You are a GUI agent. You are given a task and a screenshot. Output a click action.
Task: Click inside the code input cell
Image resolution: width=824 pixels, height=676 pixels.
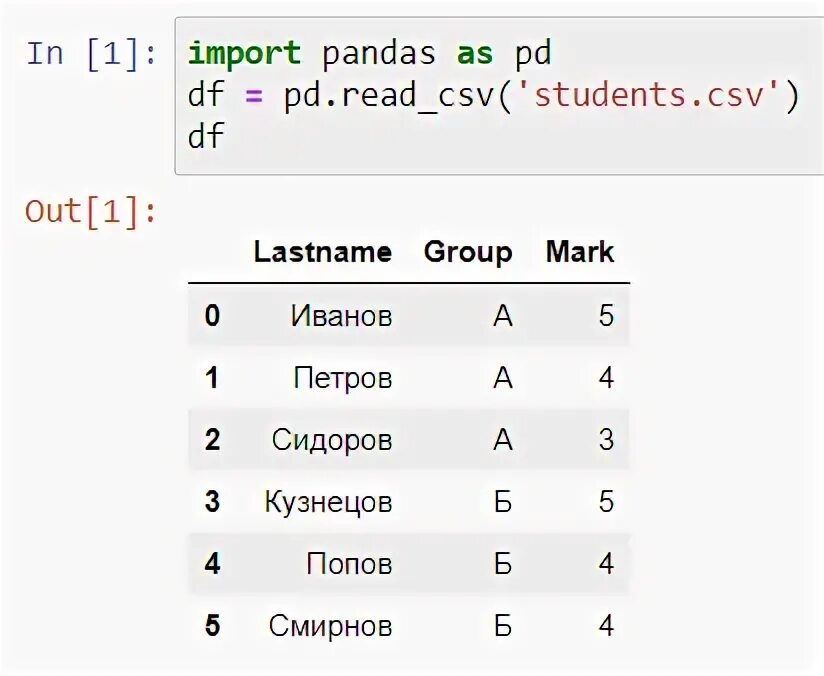click(x=499, y=96)
